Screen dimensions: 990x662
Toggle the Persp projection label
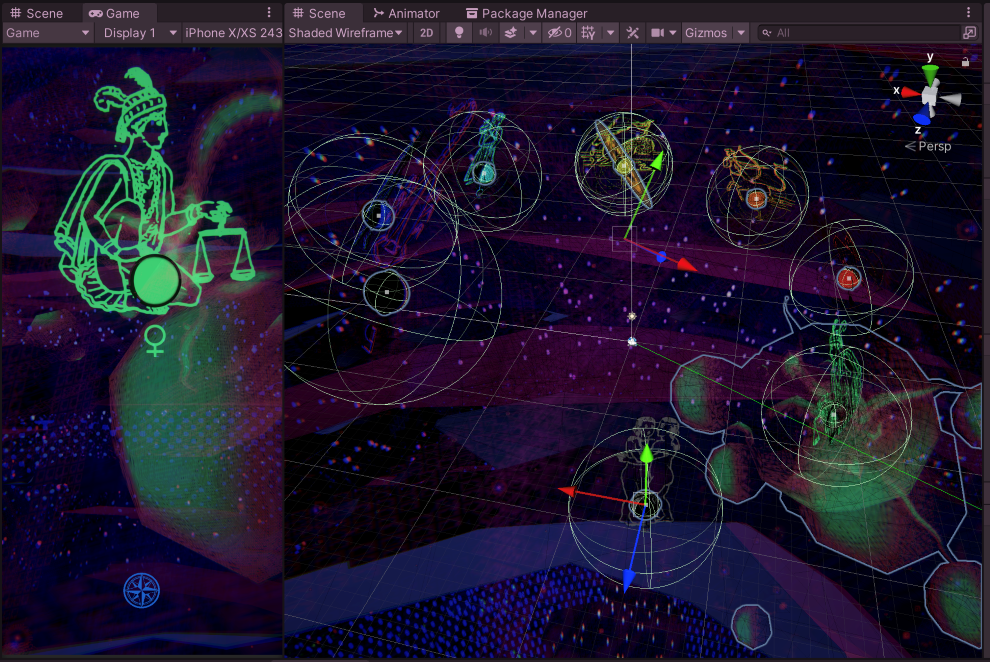[x=928, y=146]
